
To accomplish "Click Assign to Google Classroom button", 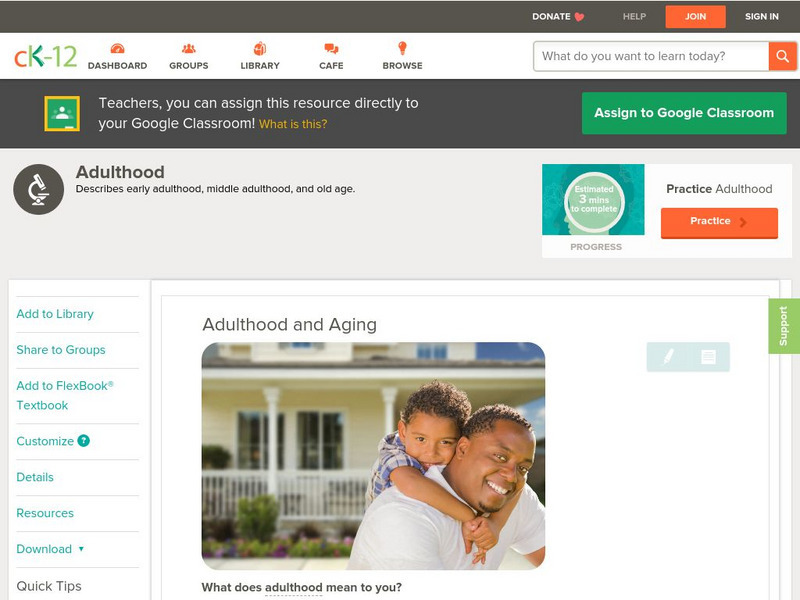I will tap(684, 113).
